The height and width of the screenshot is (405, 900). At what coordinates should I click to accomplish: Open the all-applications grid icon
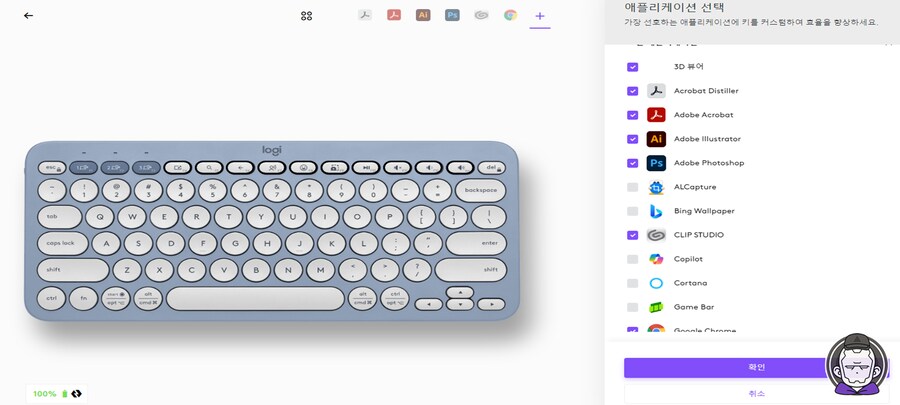point(307,15)
